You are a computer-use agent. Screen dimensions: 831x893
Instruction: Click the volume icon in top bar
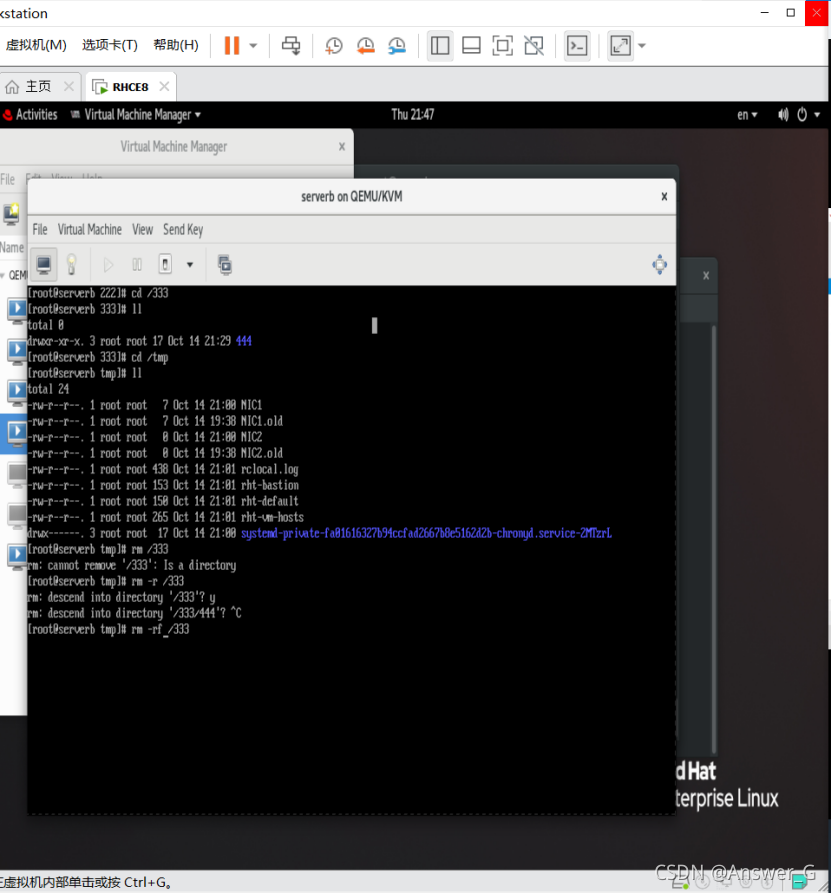[x=783, y=115]
